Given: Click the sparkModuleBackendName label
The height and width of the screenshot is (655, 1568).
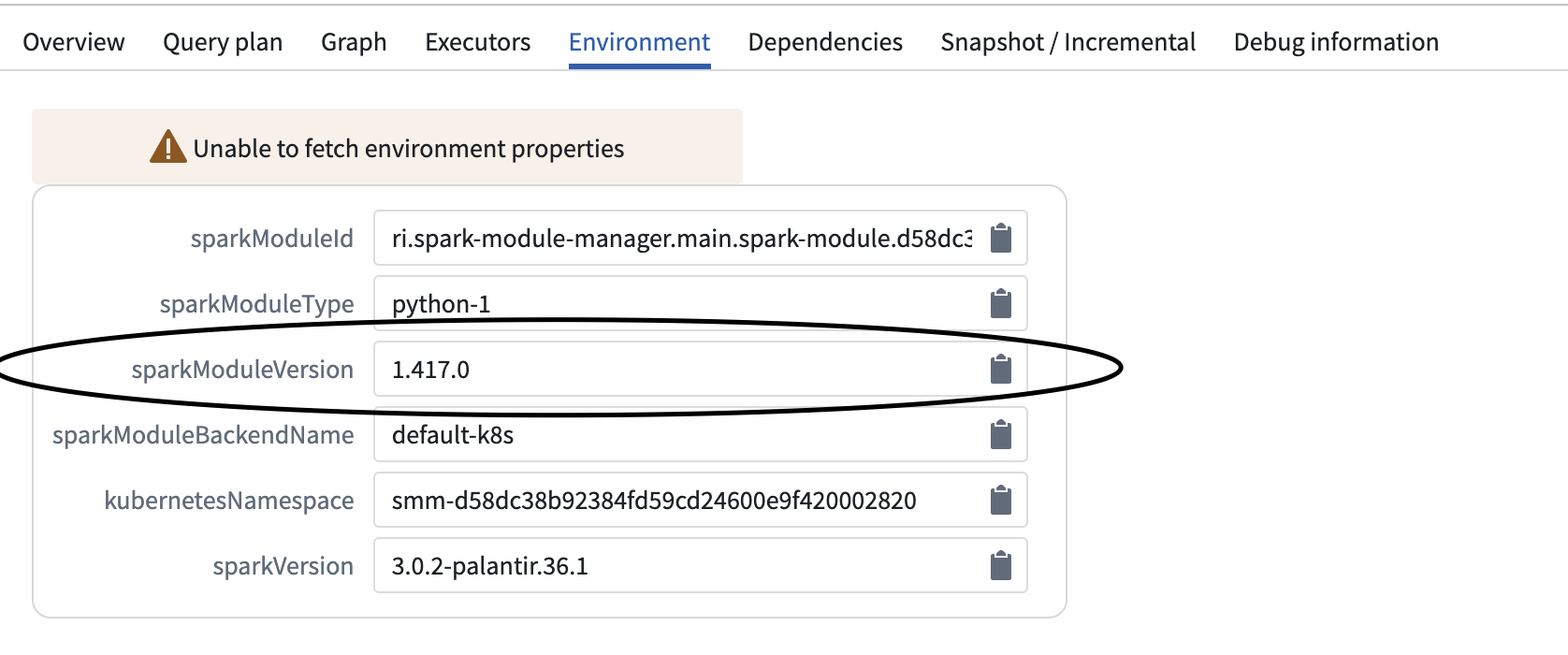Looking at the screenshot, I should coord(204,435).
